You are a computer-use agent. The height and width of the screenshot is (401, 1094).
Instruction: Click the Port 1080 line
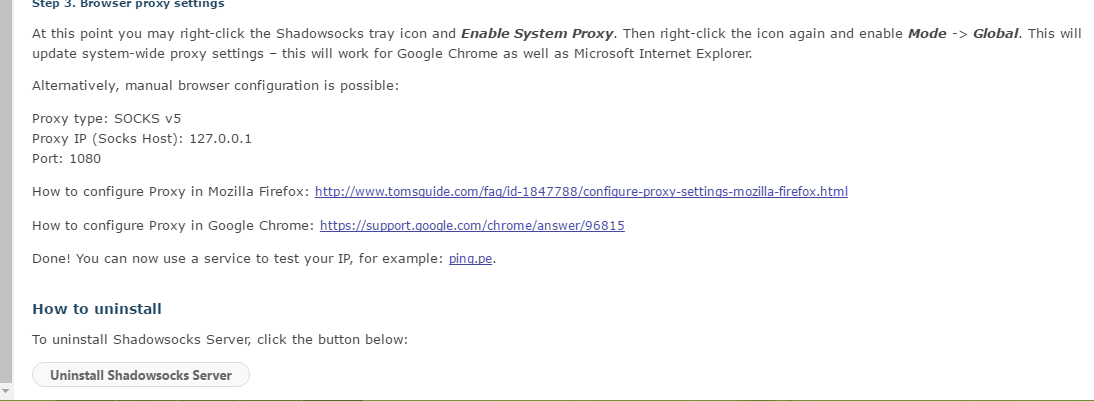(x=66, y=158)
